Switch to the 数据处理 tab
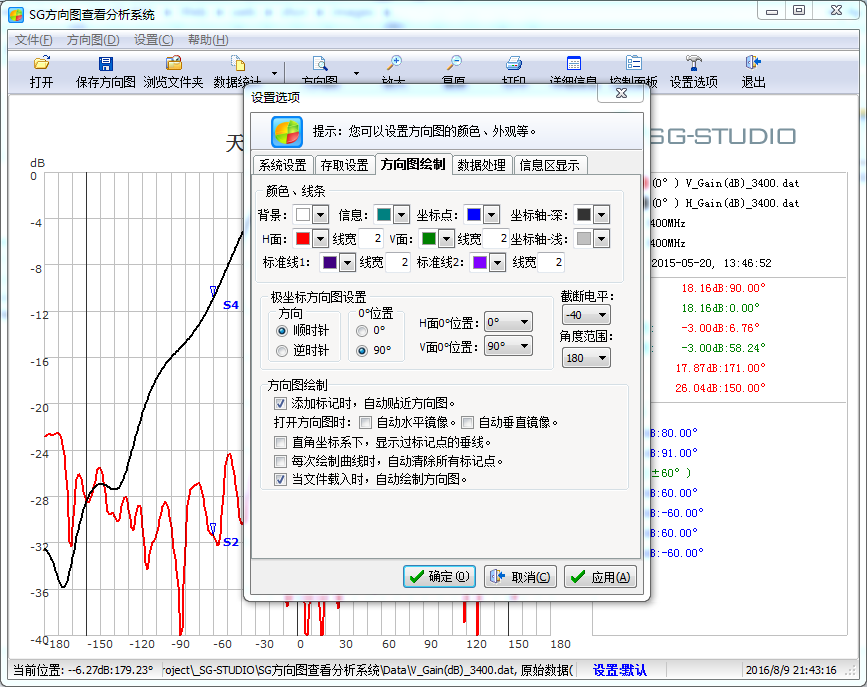The height and width of the screenshot is (687, 867). pos(482,165)
